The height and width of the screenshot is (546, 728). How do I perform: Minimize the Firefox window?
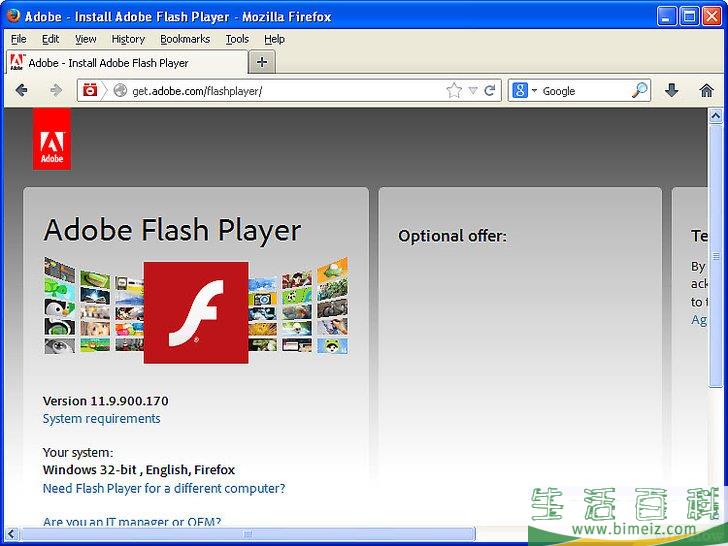tap(667, 16)
